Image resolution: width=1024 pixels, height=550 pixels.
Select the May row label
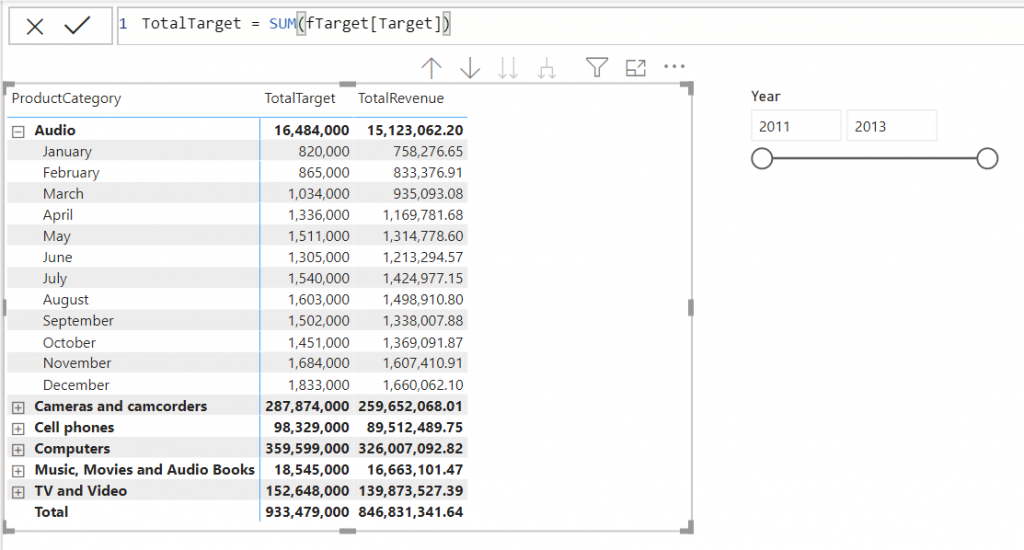coord(57,236)
